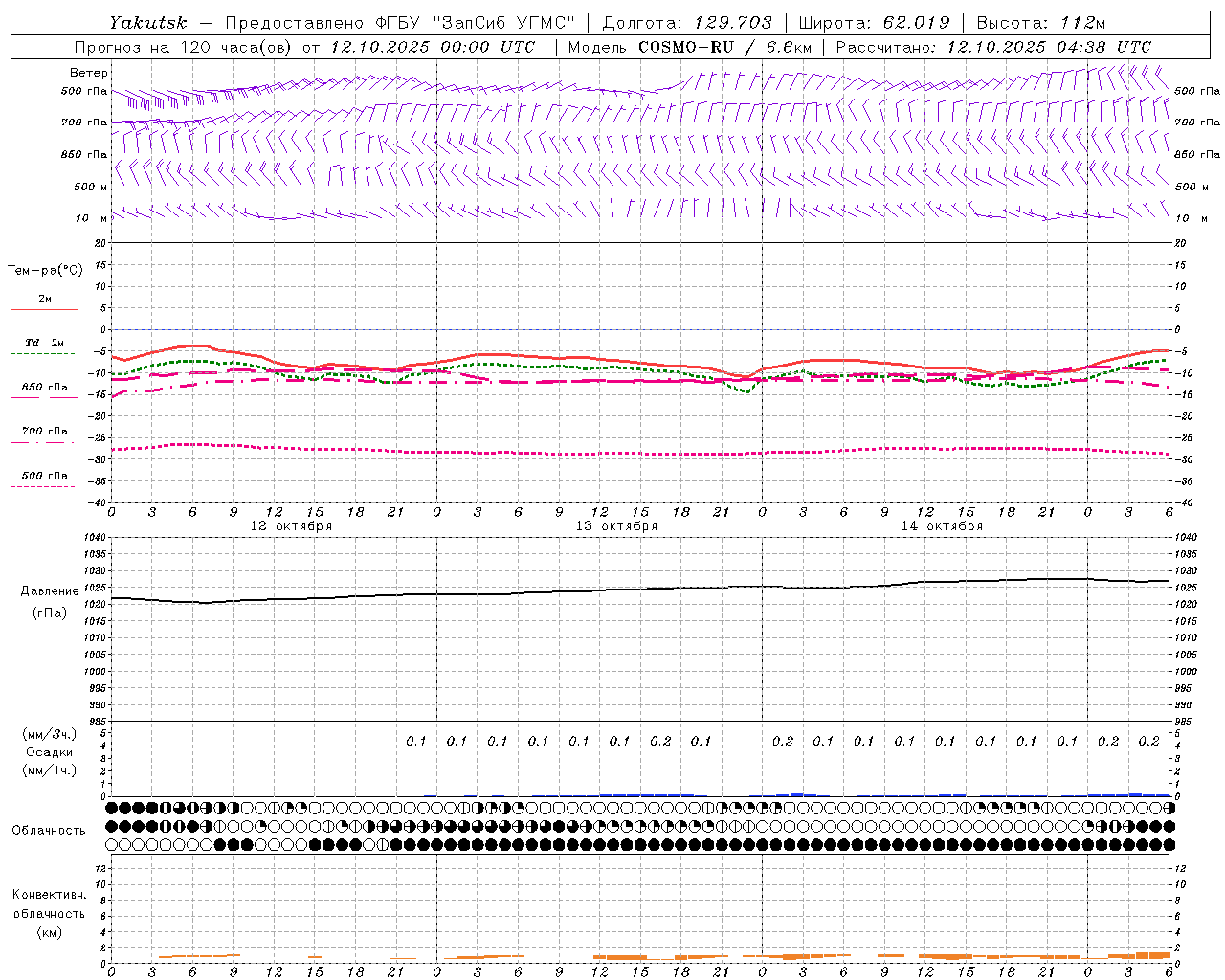Click the '500 м' wind level label on left
The width and height of the screenshot is (1225, 980).
tap(91, 187)
